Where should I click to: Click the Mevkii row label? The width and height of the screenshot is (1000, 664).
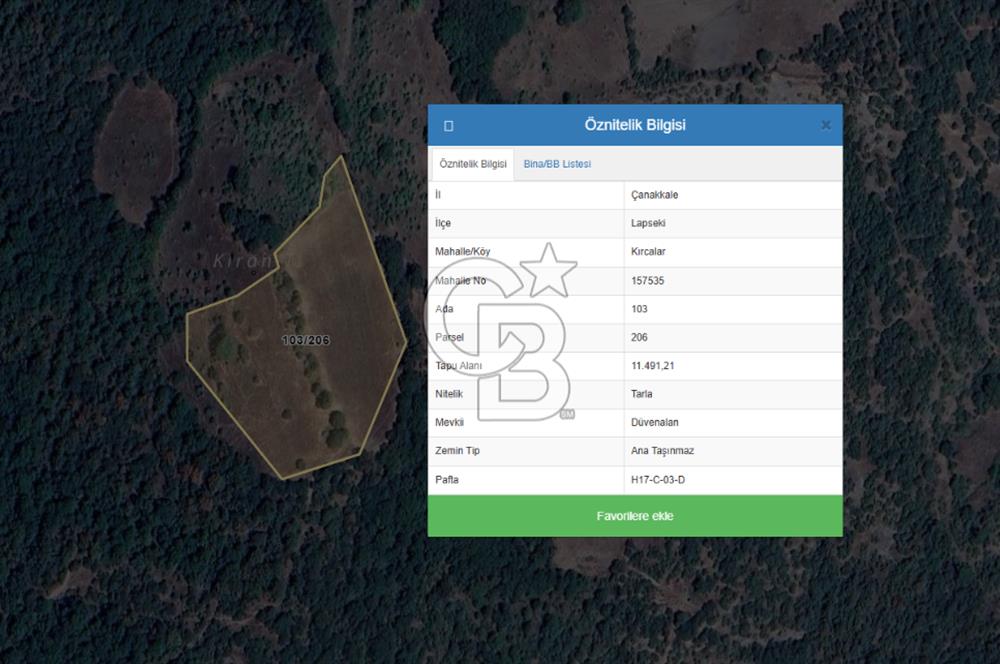(449, 422)
